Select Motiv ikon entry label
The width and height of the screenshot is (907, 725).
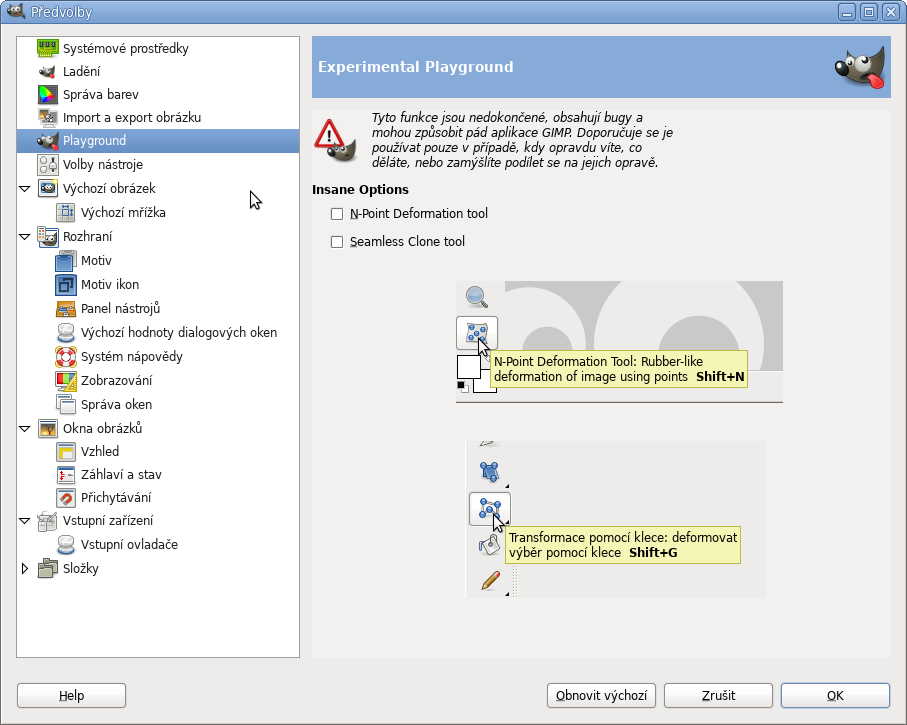pyautogui.click(x=110, y=285)
